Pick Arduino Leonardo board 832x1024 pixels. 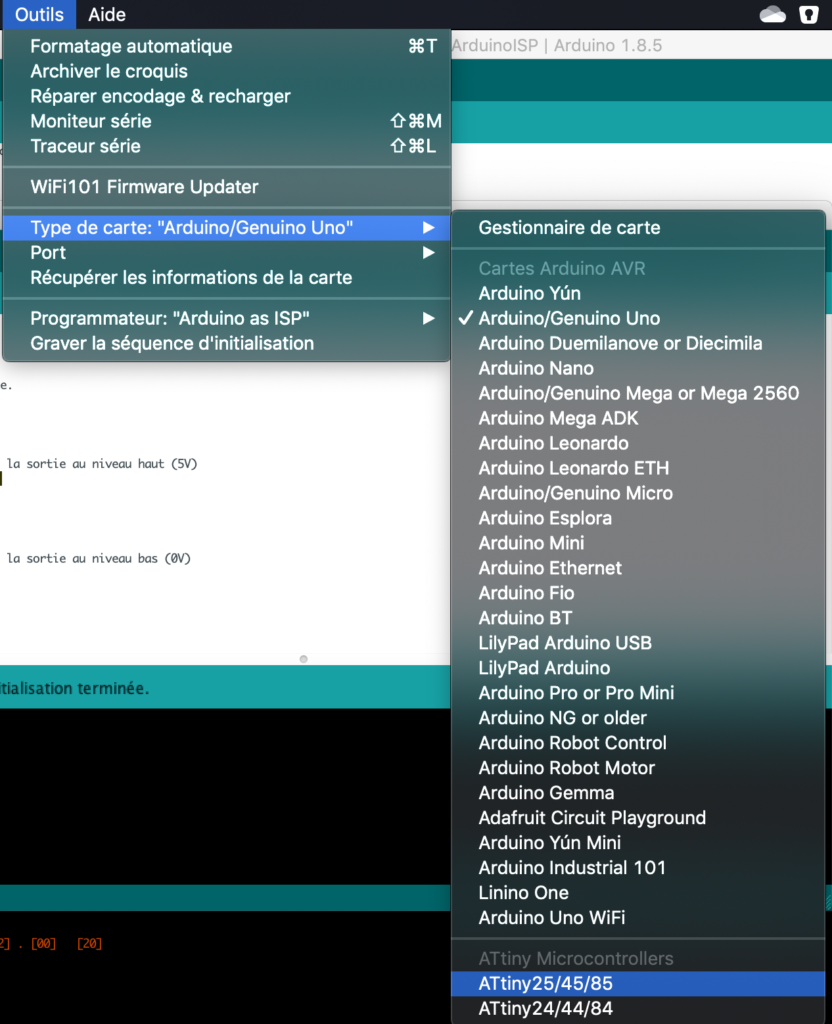pyautogui.click(x=553, y=443)
